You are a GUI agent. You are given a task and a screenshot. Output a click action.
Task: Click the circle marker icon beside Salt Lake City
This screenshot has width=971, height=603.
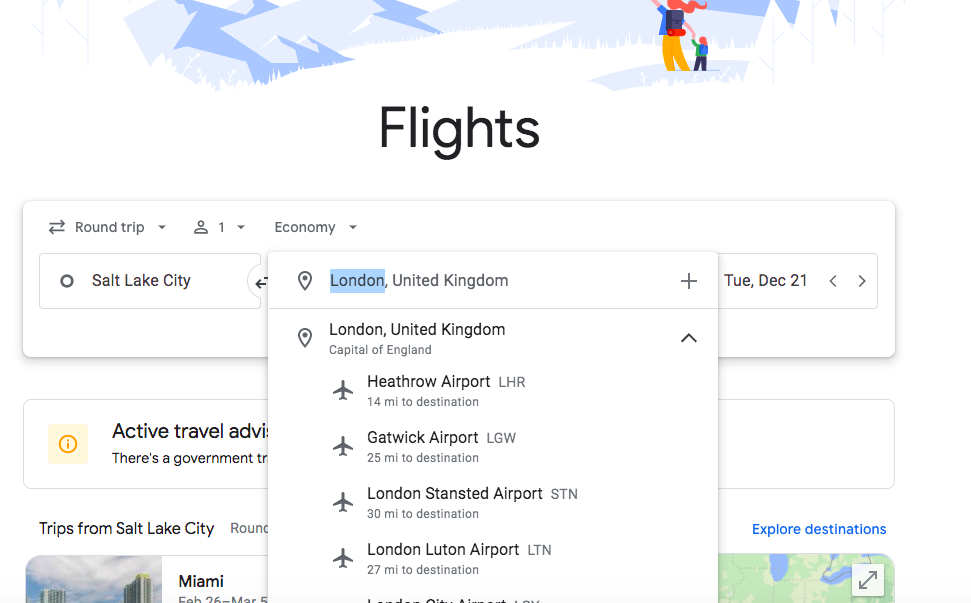(x=66, y=280)
